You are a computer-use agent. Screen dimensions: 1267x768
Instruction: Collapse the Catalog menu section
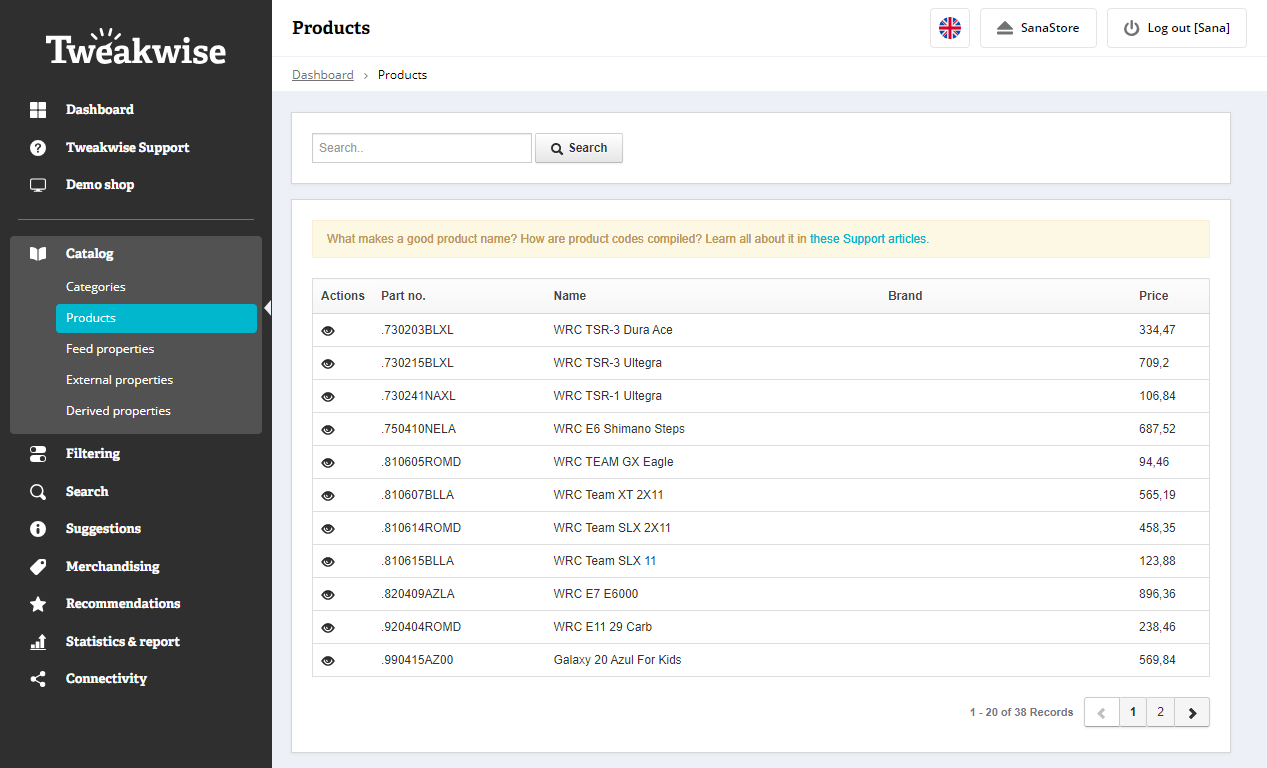point(90,254)
